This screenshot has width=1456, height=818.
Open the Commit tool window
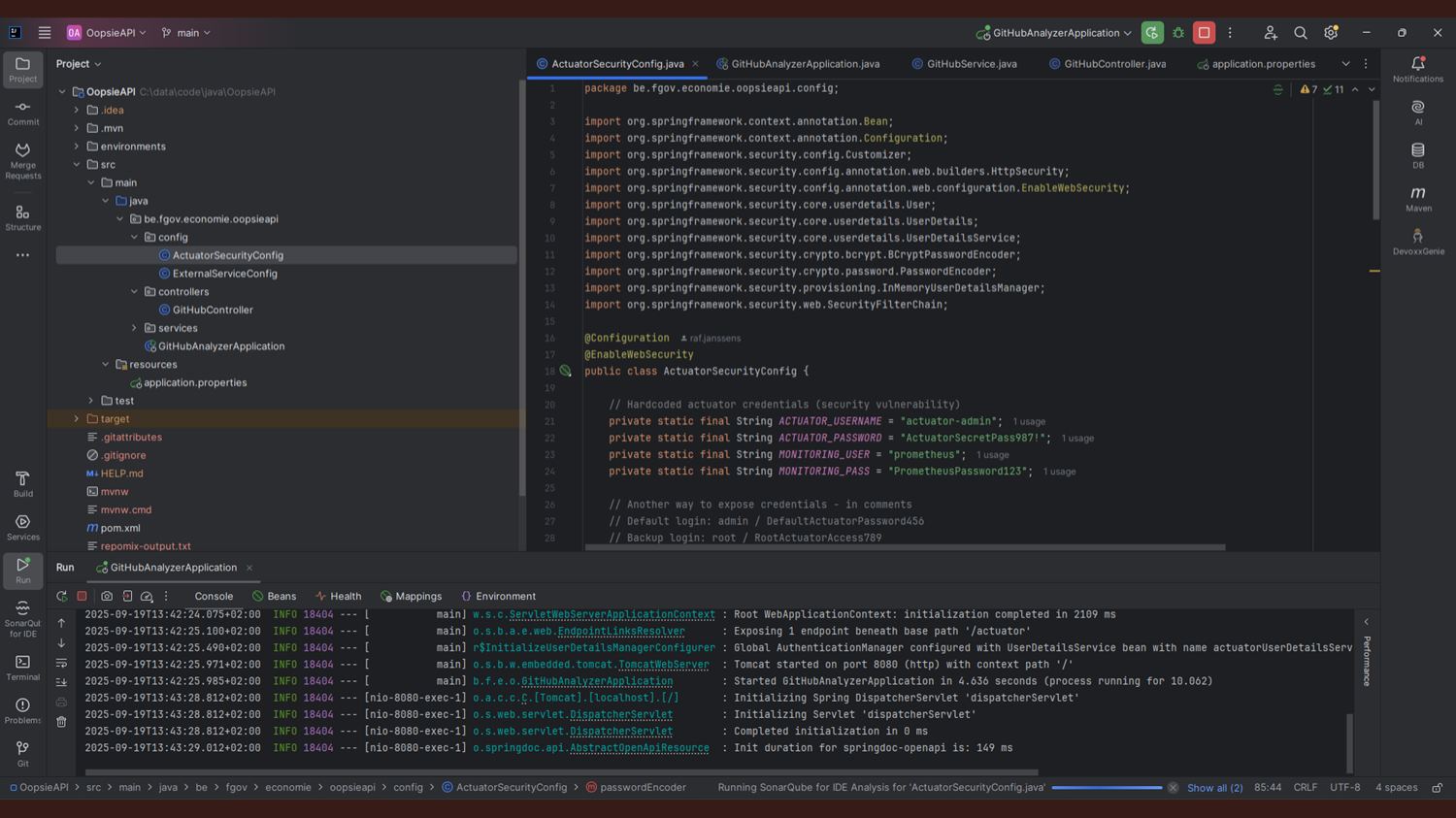coord(22,113)
